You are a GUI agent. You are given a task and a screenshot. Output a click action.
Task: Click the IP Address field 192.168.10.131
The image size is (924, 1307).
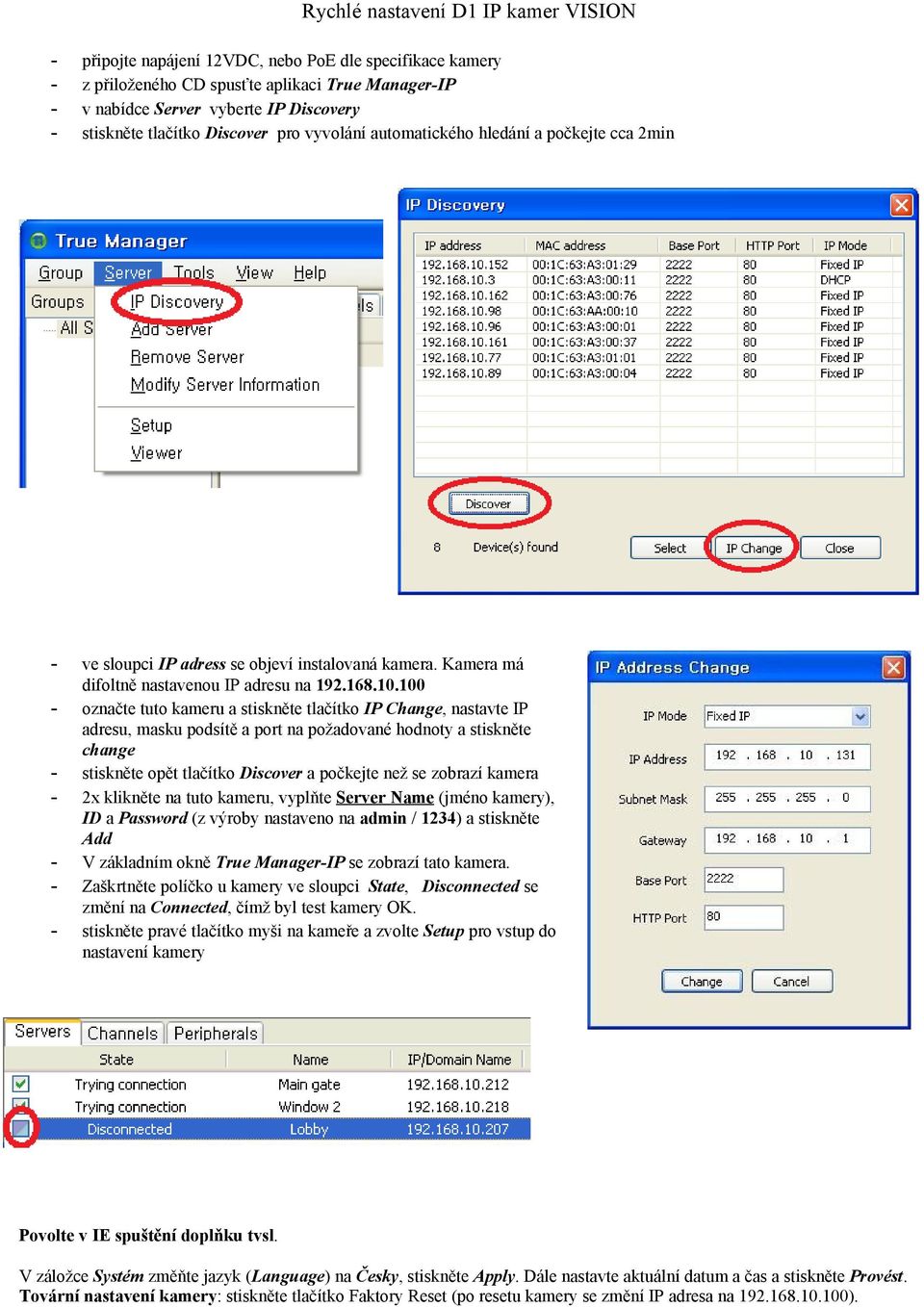(x=787, y=756)
